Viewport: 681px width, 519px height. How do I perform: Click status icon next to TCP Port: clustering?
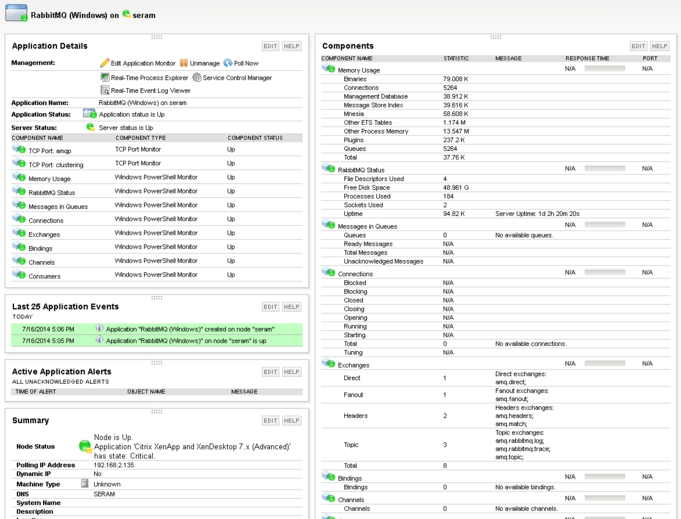(x=19, y=163)
